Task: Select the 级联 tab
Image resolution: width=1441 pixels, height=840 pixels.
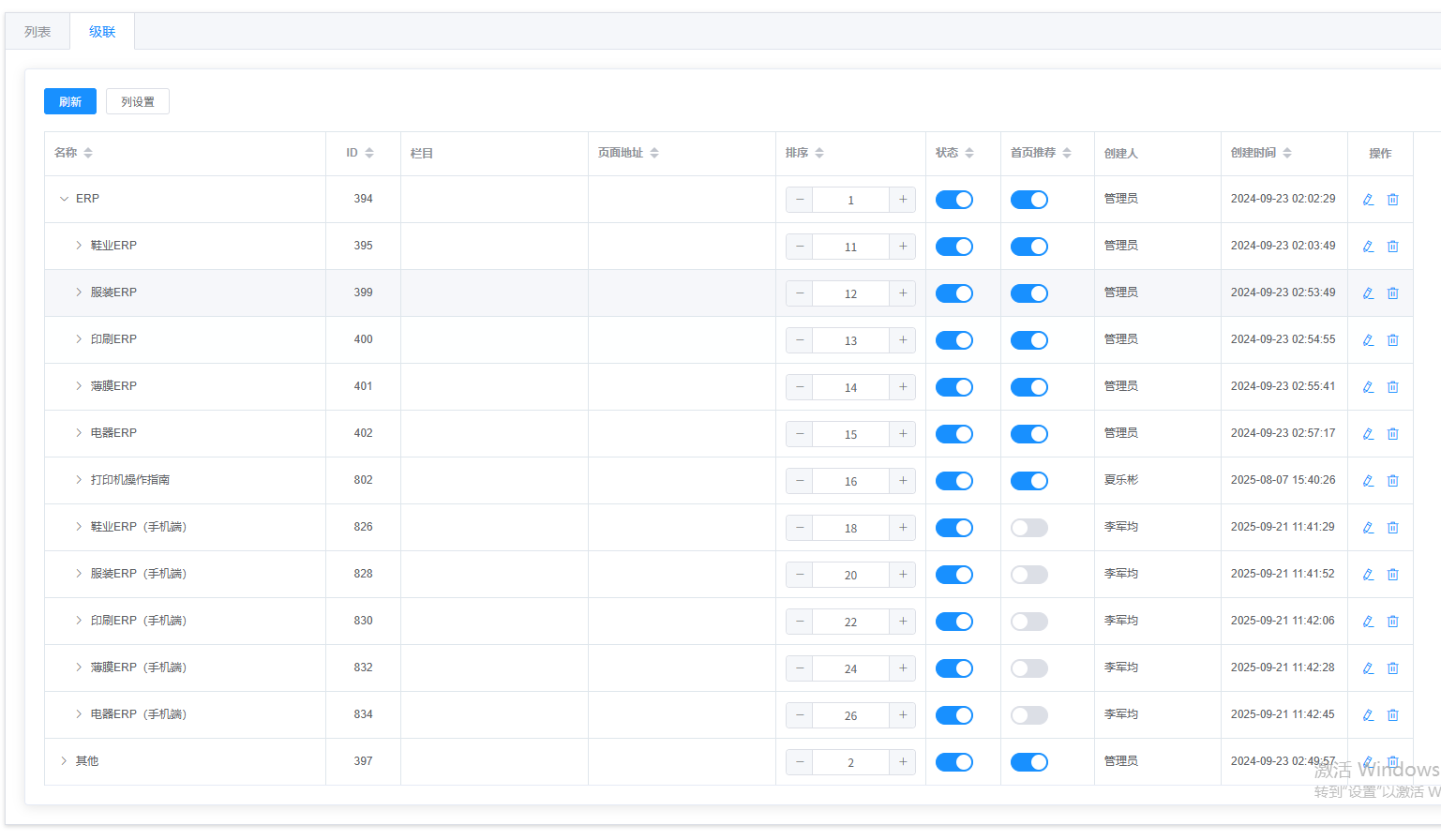Action: (102, 32)
